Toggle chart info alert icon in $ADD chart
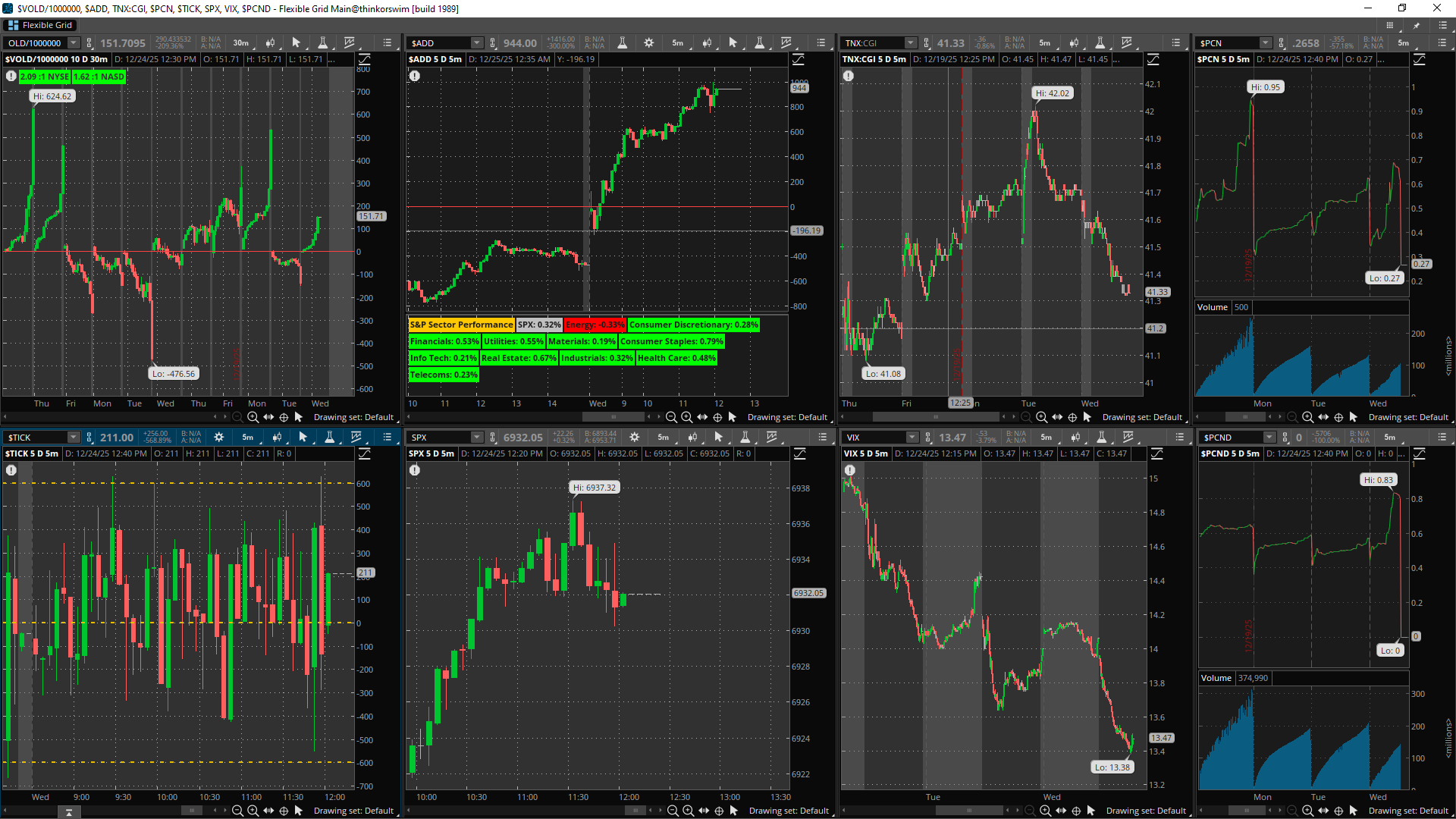Viewport: 1456px width, 819px height. click(x=415, y=76)
